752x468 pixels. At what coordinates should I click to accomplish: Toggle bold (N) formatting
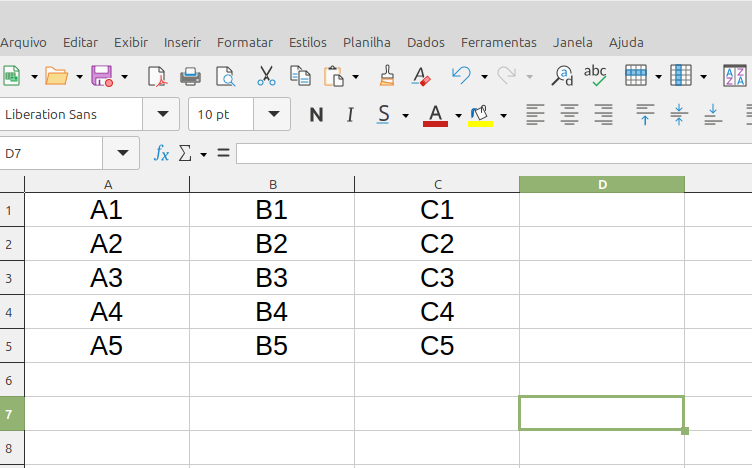tap(316, 115)
